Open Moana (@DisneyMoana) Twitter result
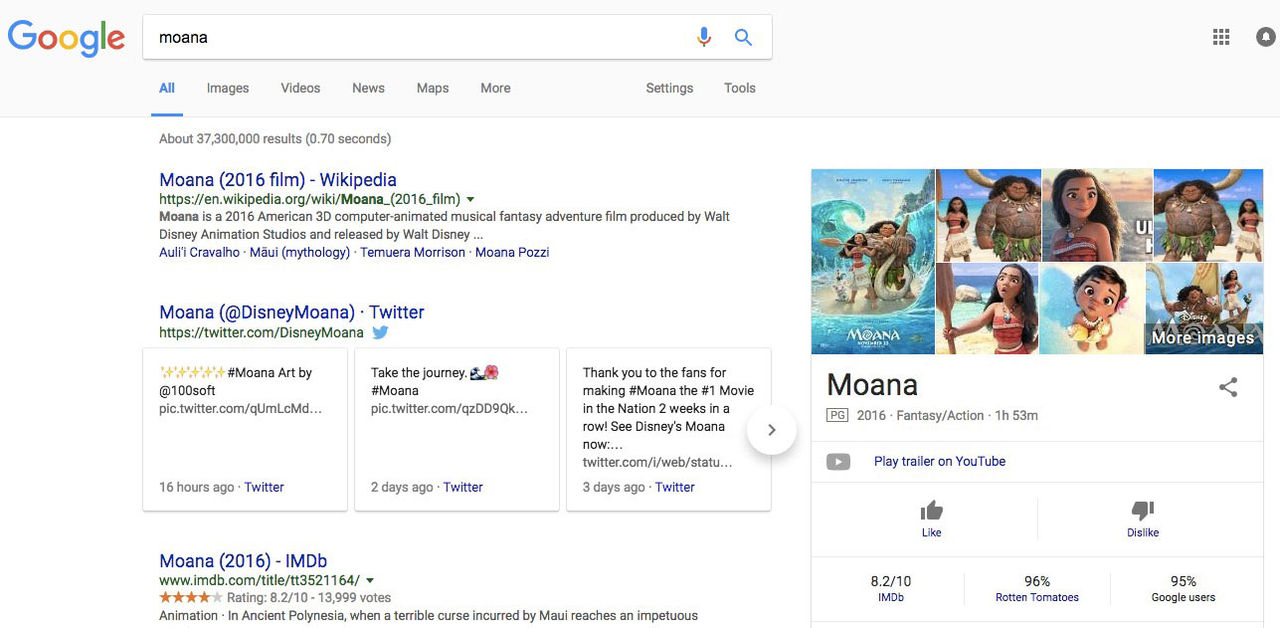This screenshot has height=628, width=1280. 292,312
